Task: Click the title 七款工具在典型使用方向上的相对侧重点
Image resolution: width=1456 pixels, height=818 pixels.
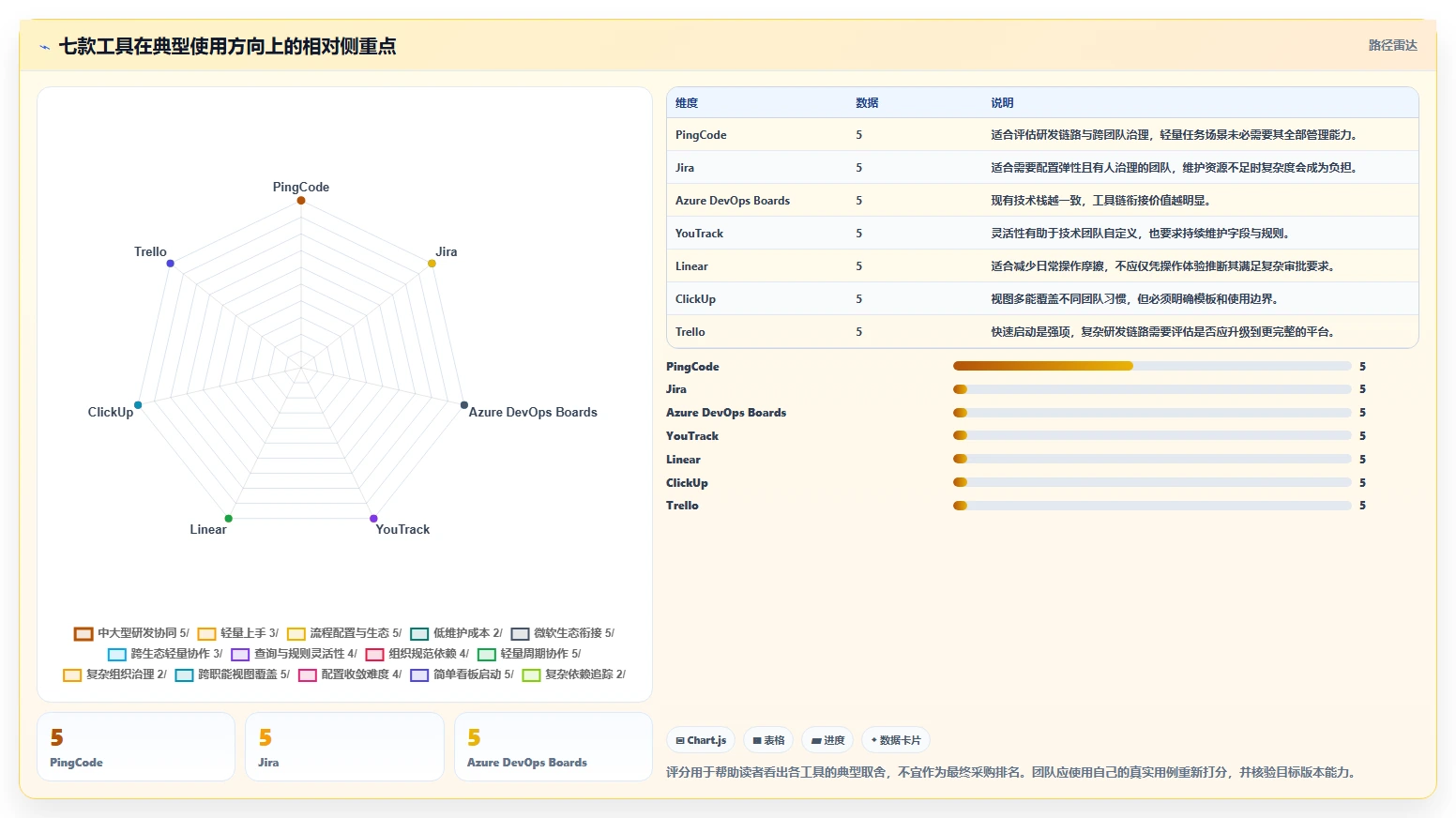Action: (227, 46)
